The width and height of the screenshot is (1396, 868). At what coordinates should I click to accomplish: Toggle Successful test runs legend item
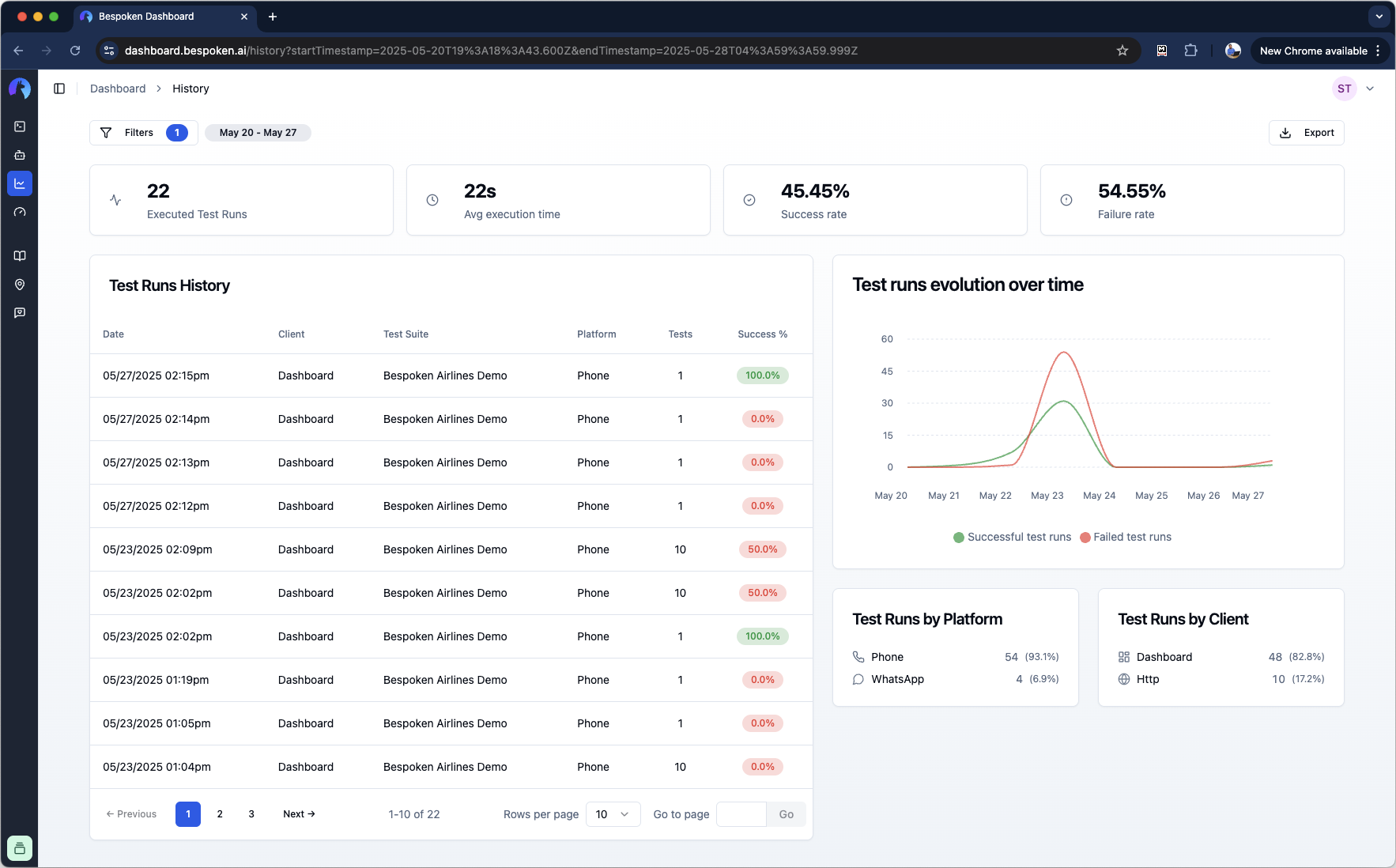point(1013,538)
